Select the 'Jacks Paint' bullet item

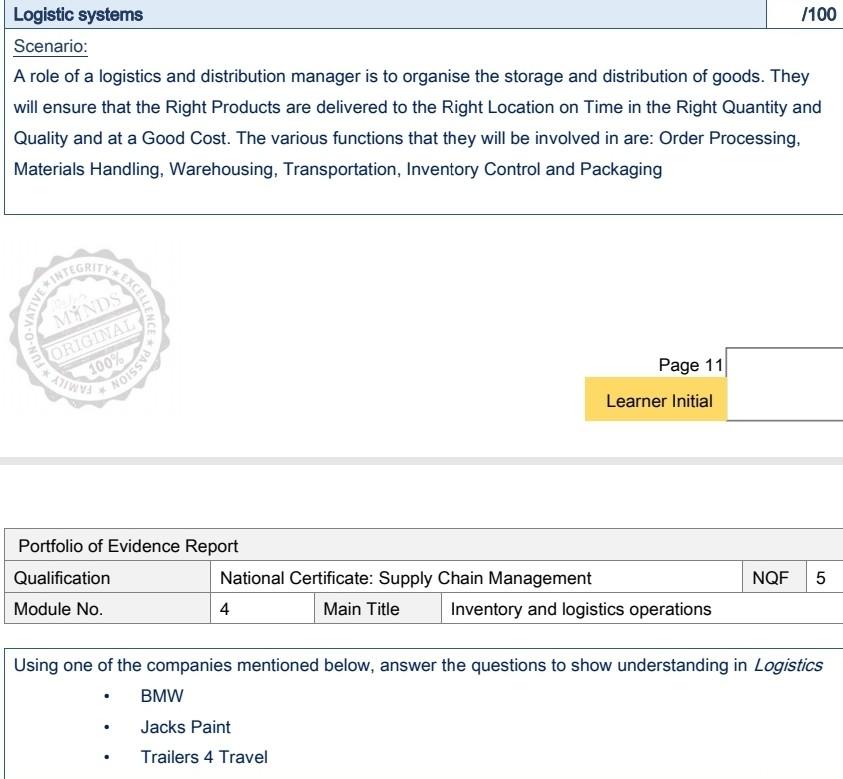click(185, 727)
